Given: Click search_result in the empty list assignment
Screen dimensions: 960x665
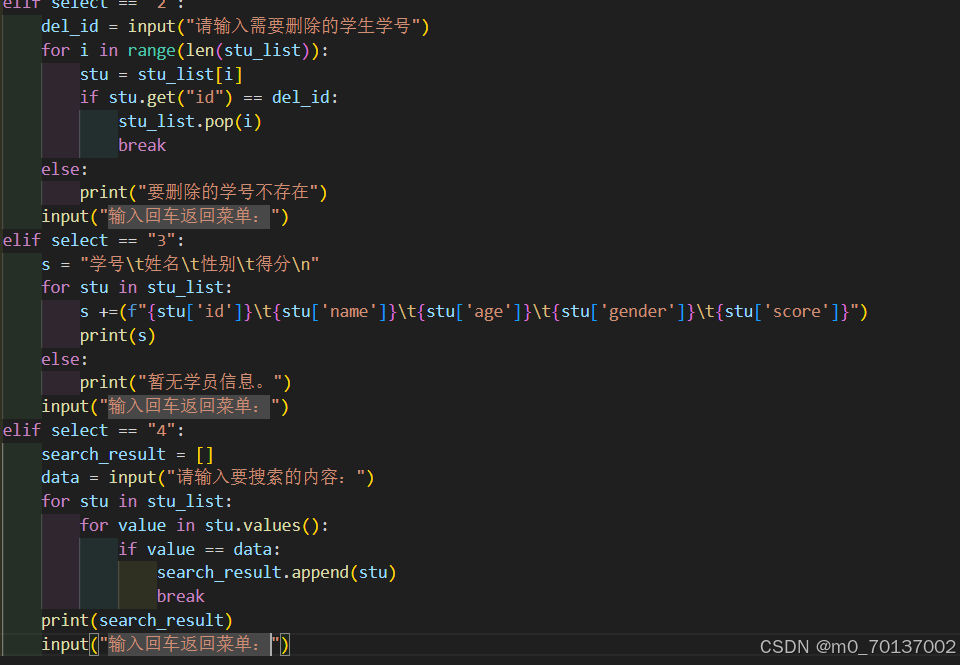Looking at the screenshot, I should click(x=103, y=454).
